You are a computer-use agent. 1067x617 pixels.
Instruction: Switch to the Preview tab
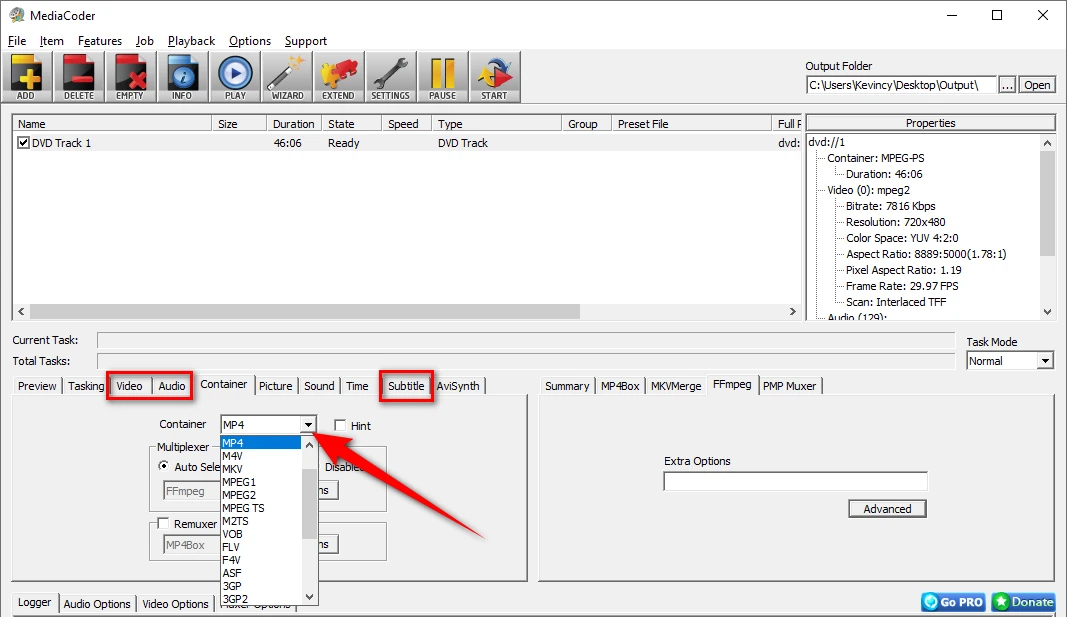pos(37,386)
